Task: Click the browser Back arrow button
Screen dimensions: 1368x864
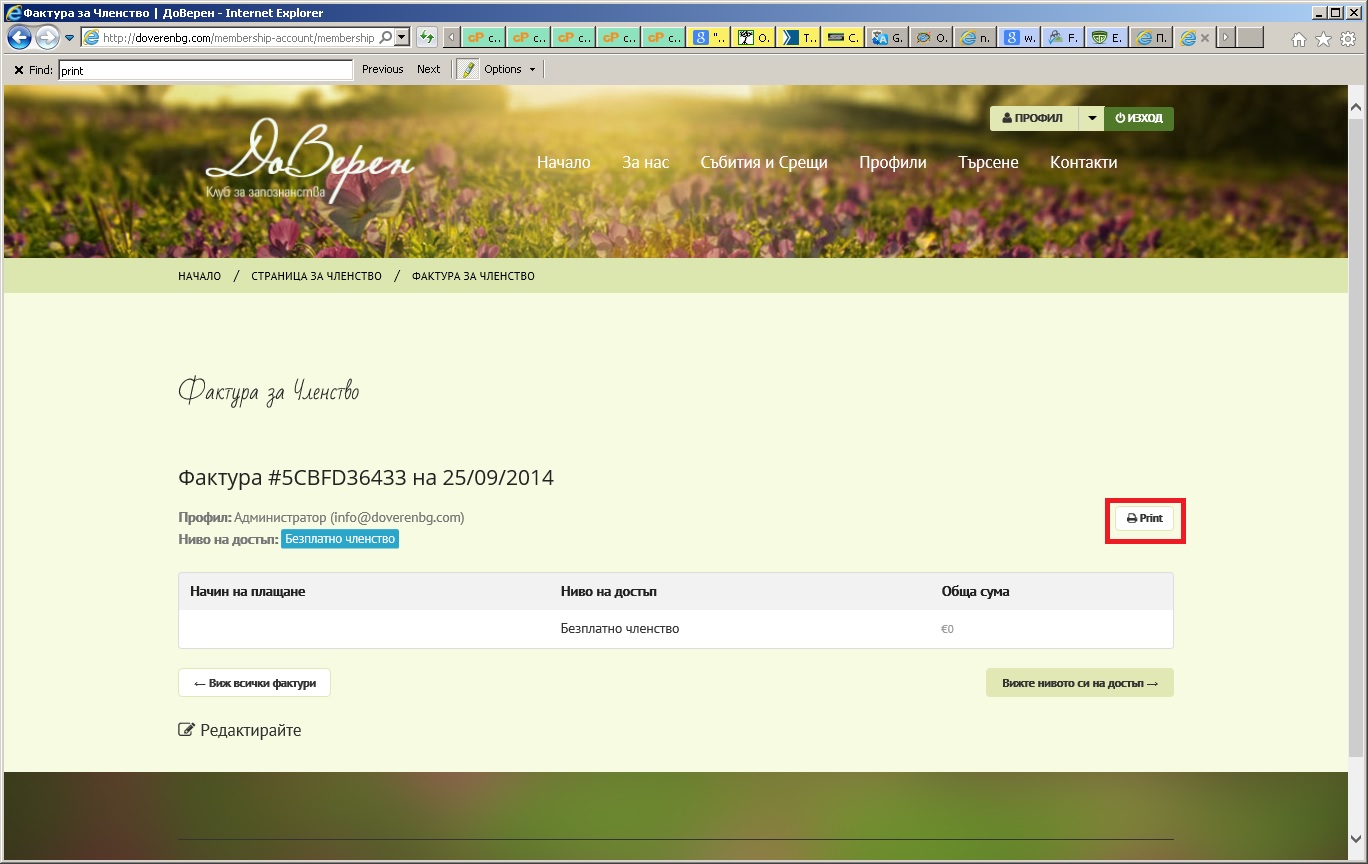Action: (19, 38)
